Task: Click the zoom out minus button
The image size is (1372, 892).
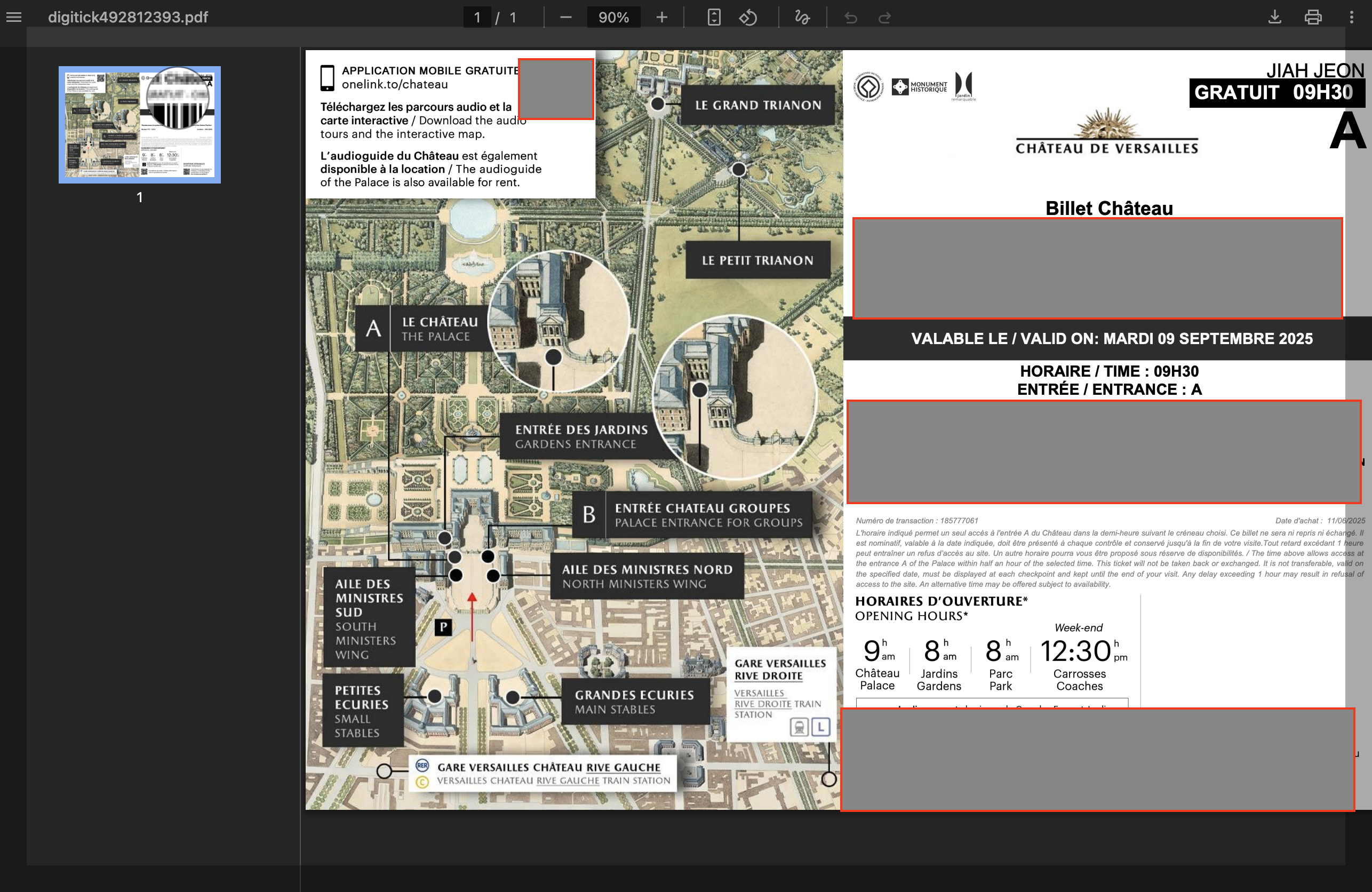Action: [x=565, y=17]
